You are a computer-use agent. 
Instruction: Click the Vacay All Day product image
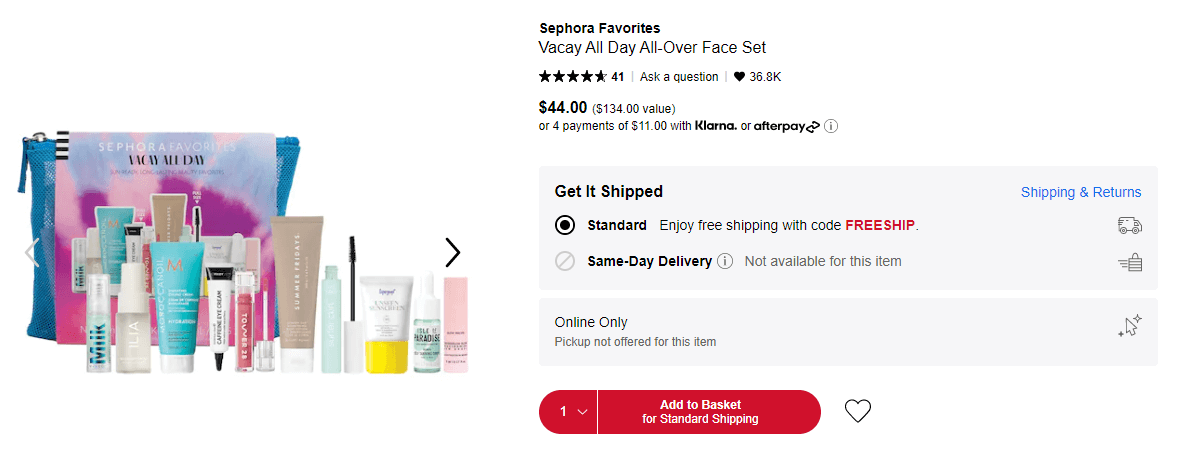(242, 253)
